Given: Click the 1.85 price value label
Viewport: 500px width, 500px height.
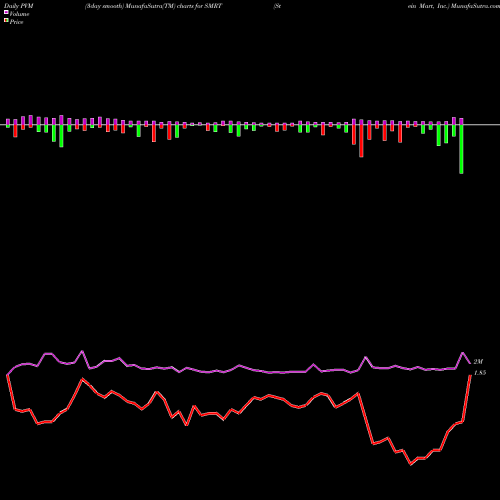Looking at the screenshot, I should tap(480, 373).
